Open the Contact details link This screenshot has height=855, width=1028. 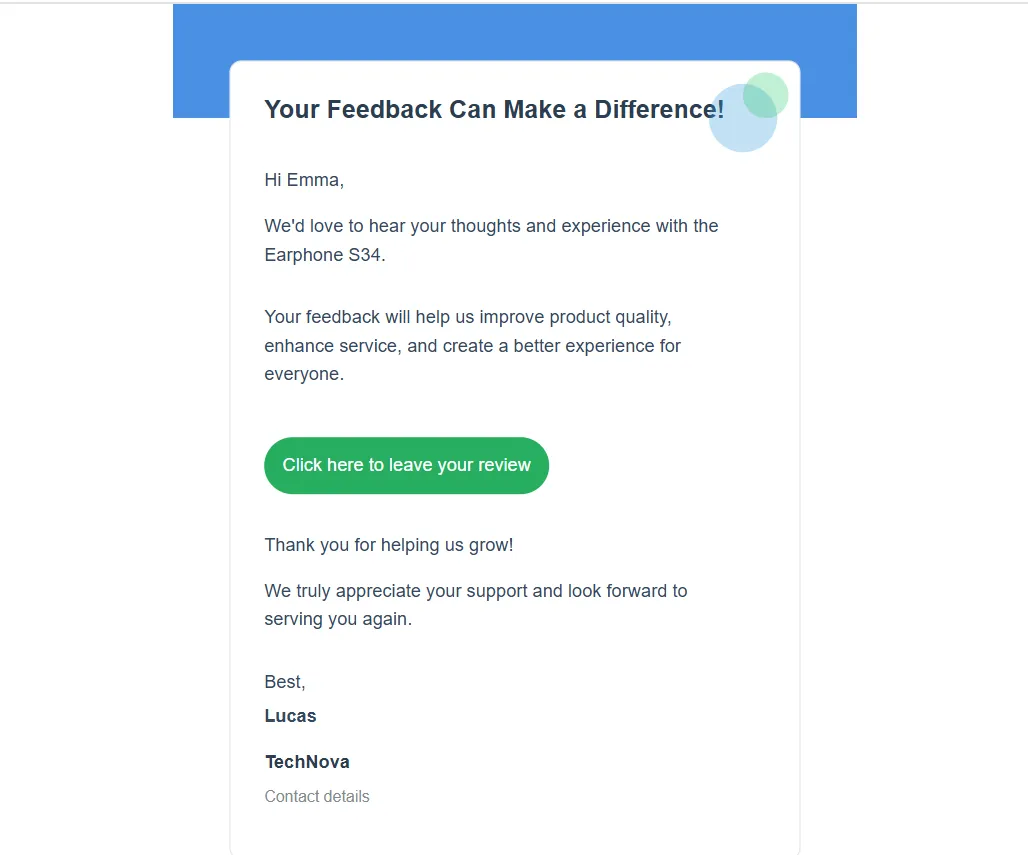[x=317, y=796]
